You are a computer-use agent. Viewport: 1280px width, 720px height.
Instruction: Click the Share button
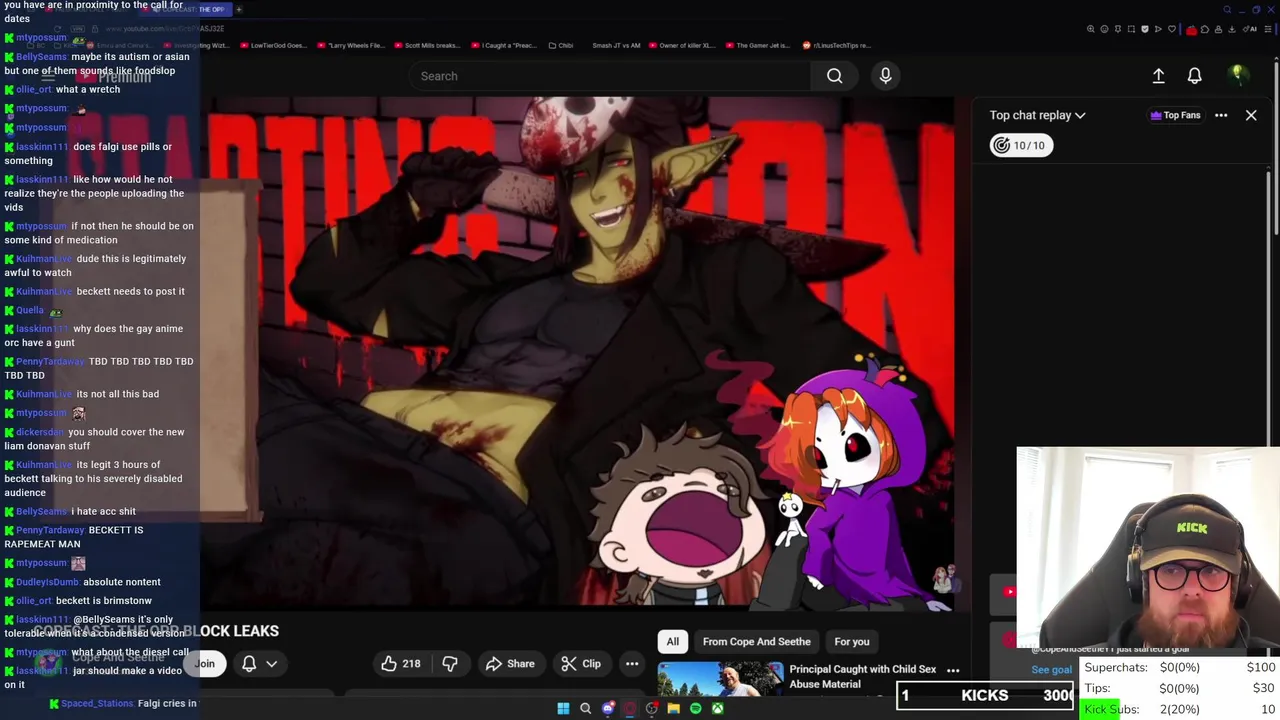point(510,663)
